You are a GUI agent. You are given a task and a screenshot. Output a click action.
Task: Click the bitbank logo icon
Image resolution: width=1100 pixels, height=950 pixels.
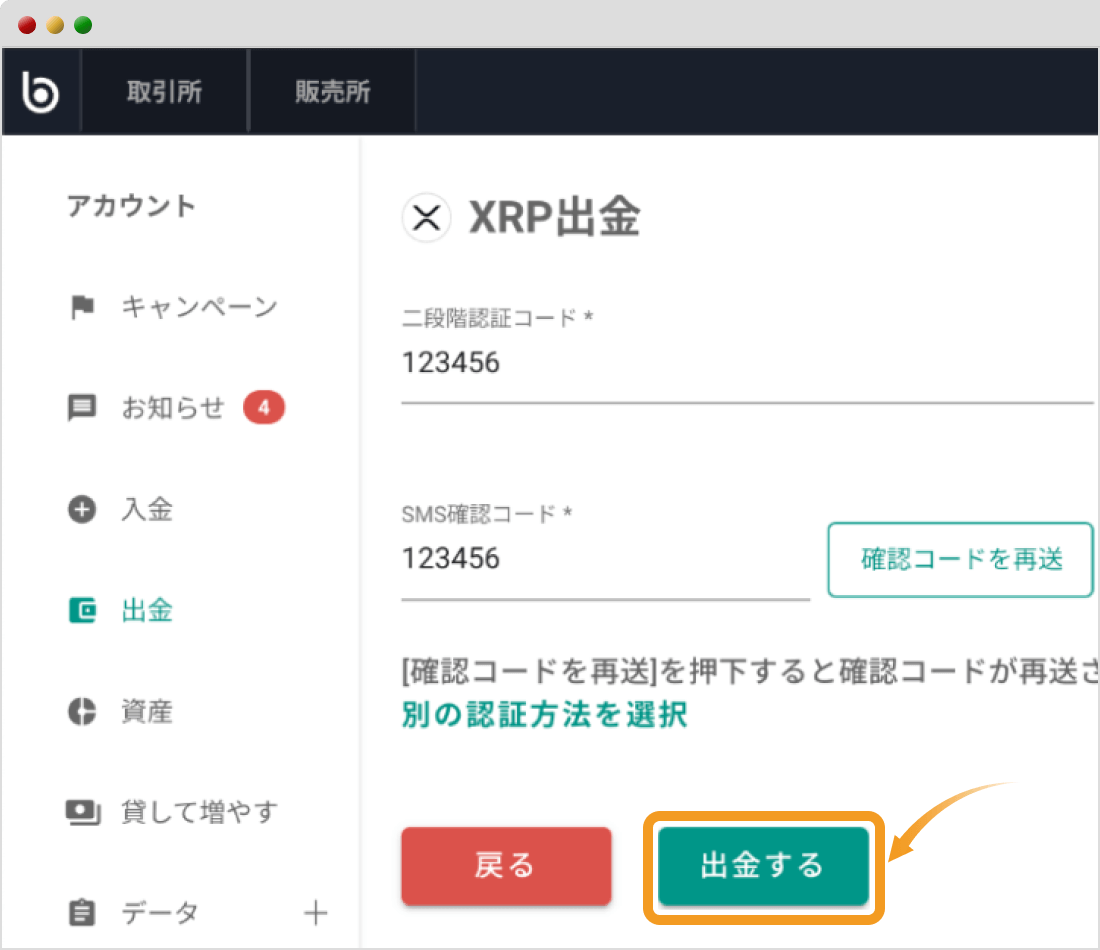40,91
